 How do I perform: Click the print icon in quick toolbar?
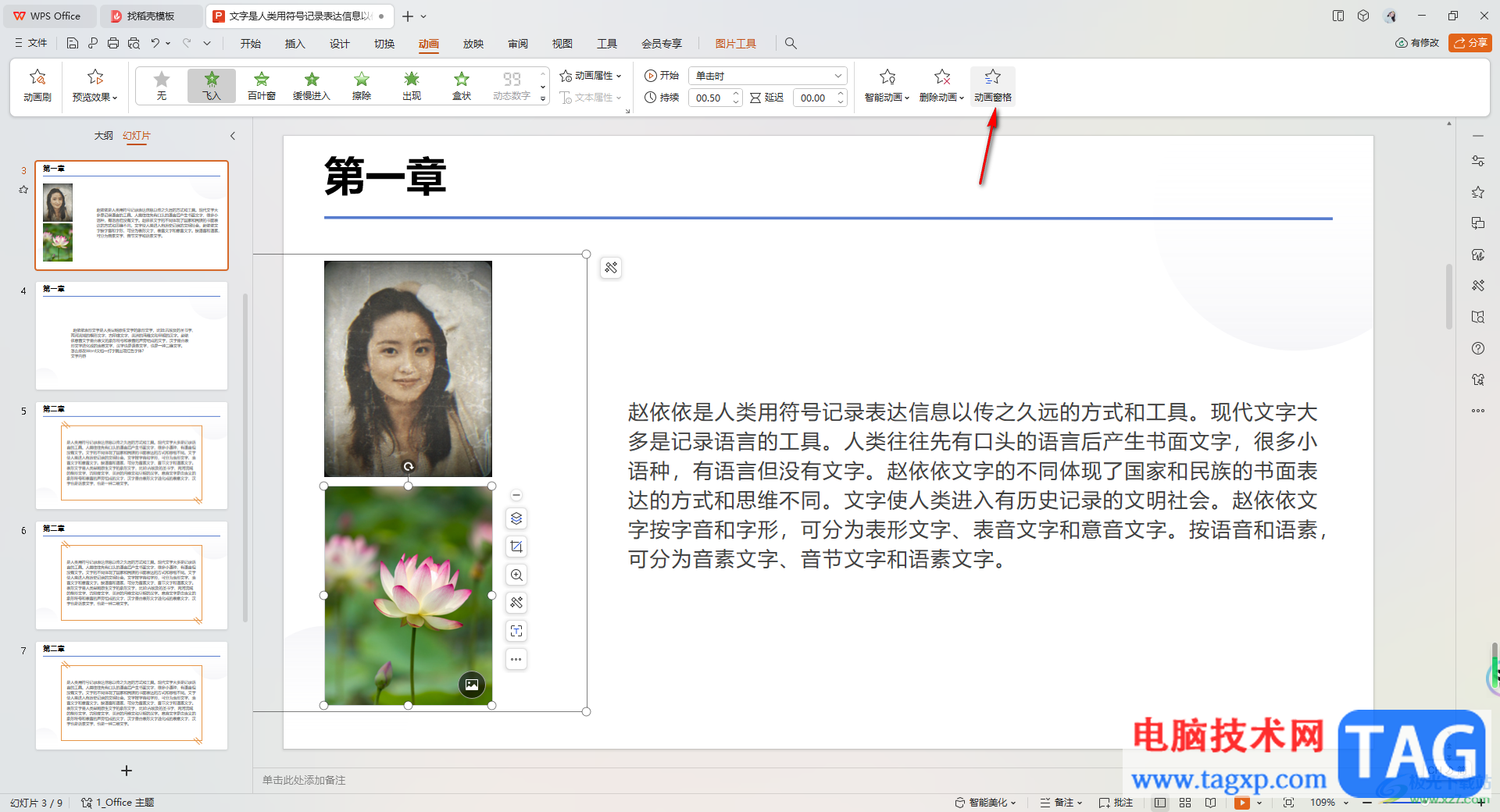pos(113,43)
